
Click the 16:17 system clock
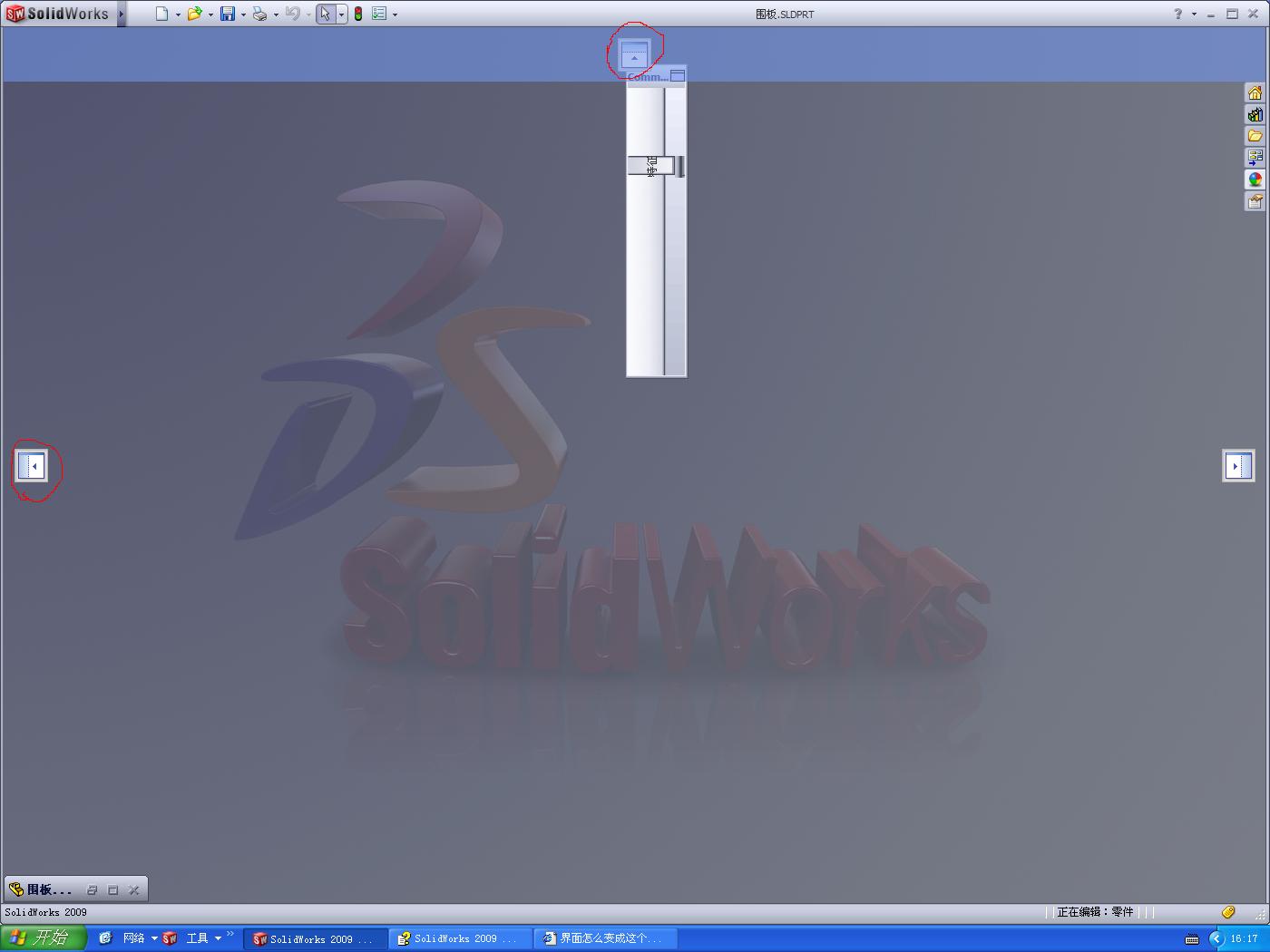point(1244,939)
